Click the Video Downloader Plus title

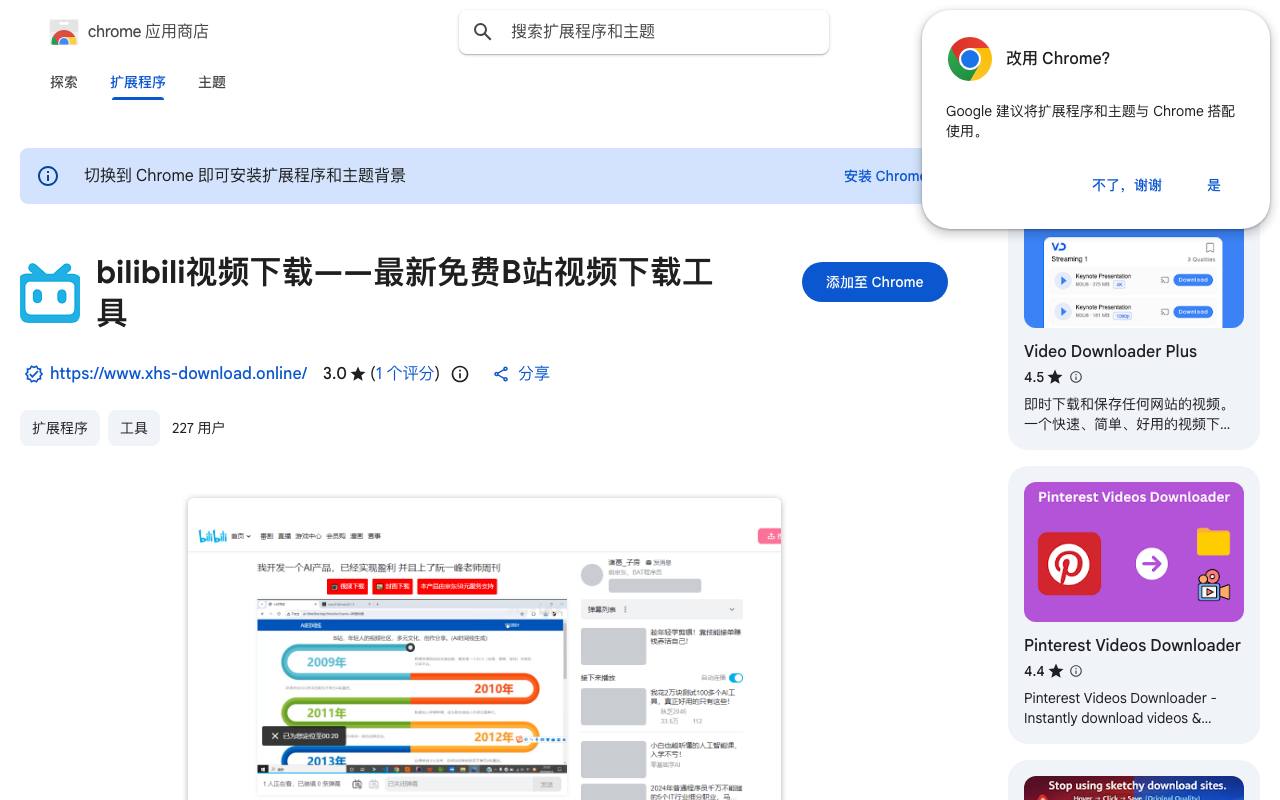pos(1110,351)
